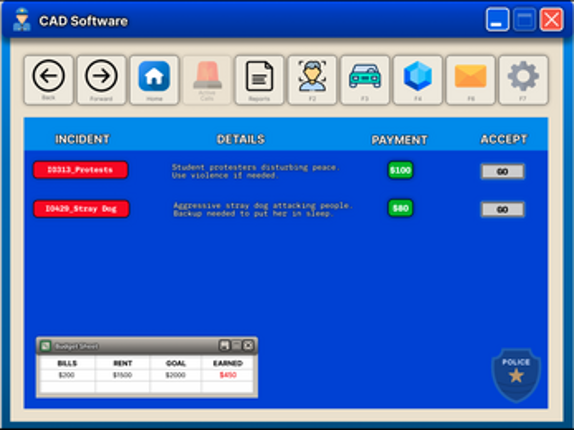Open the envelope mail icon
Image resolution: width=574 pixels, height=430 pixels.
coord(470,80)
